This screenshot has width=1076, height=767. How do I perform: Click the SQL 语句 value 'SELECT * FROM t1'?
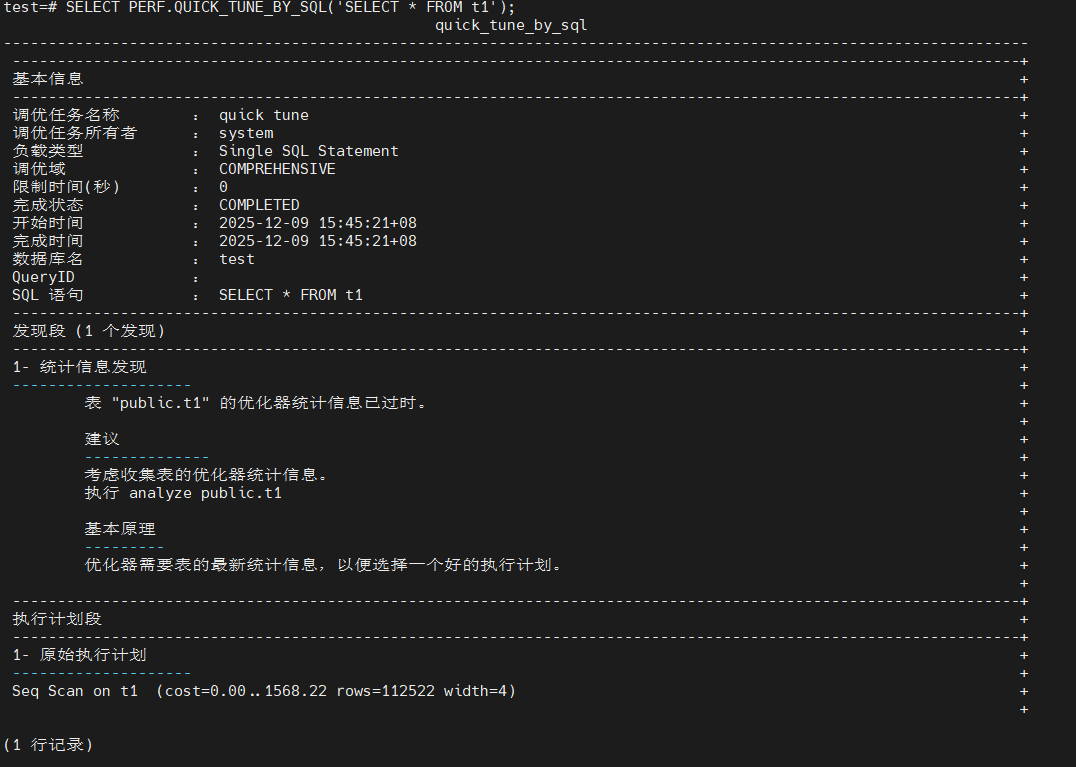coord(290,295)
